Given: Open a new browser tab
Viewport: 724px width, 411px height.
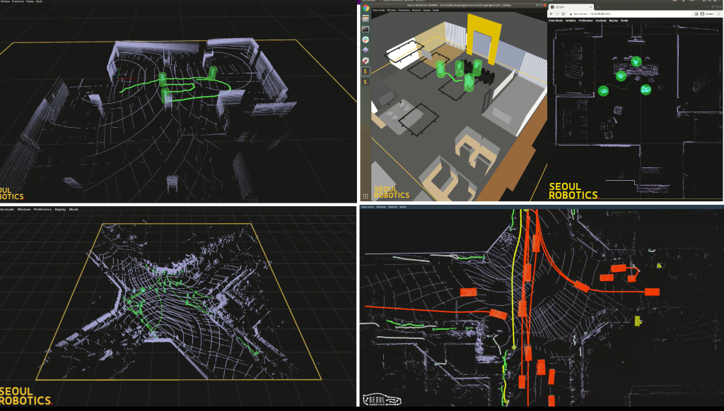Looking at the screenshot, I should tap(597, 7).
